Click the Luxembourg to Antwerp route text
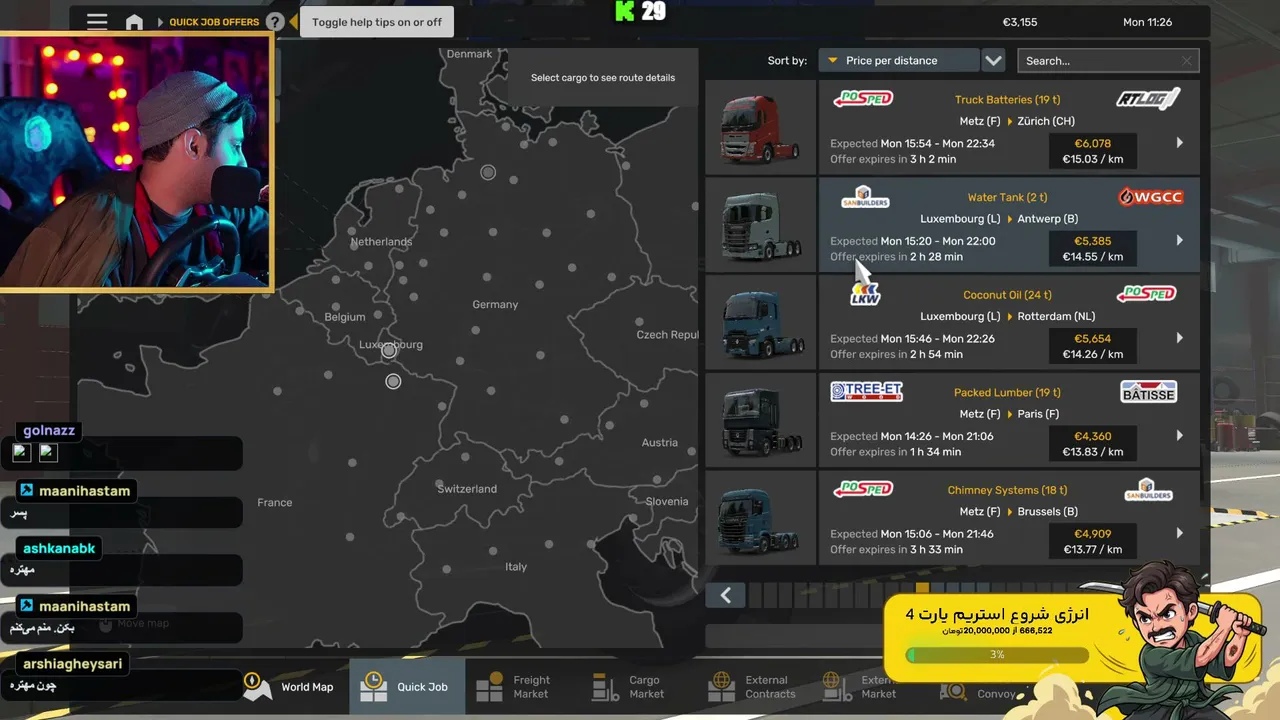This screenshot has height=720, width=1280. 999,219
